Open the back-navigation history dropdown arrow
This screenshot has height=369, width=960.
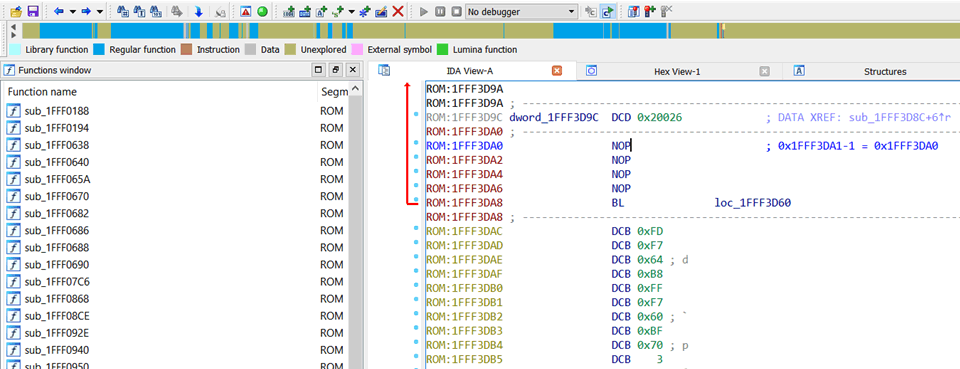click(x=72, y=11)
